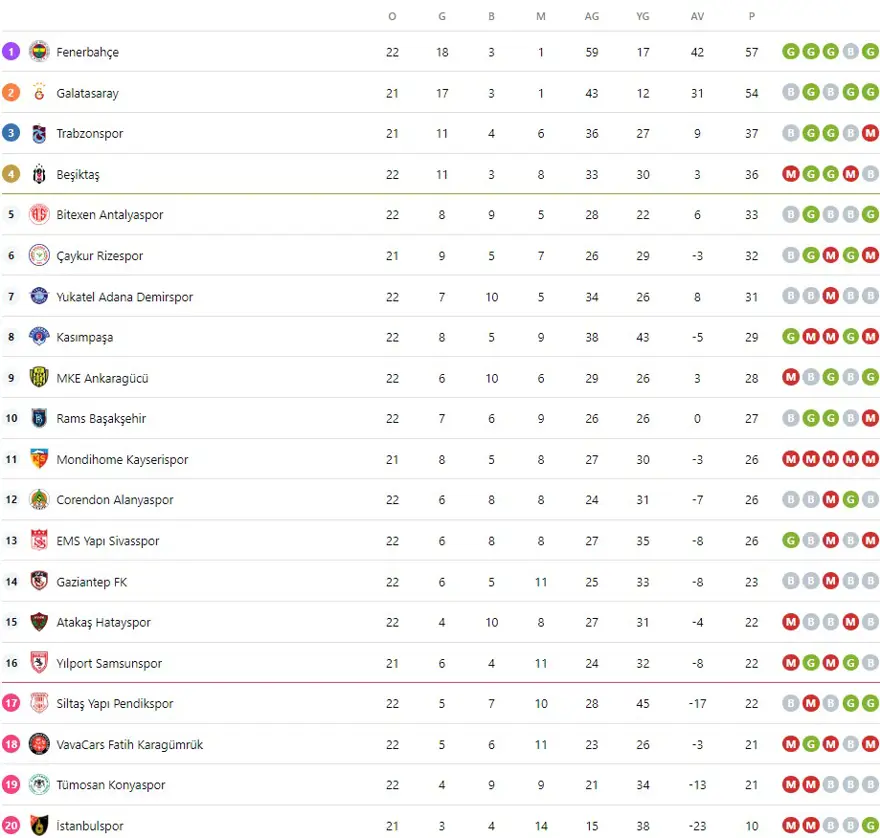880x838 pixels.
Task: Click the Fenerbahçe club logo
Action: click(x=39, y=51)
